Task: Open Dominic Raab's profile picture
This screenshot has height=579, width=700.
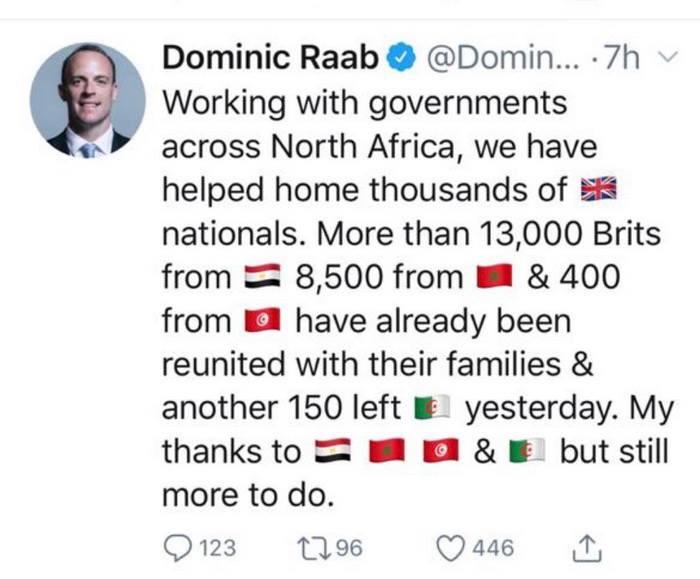Action: click(87, 99)
